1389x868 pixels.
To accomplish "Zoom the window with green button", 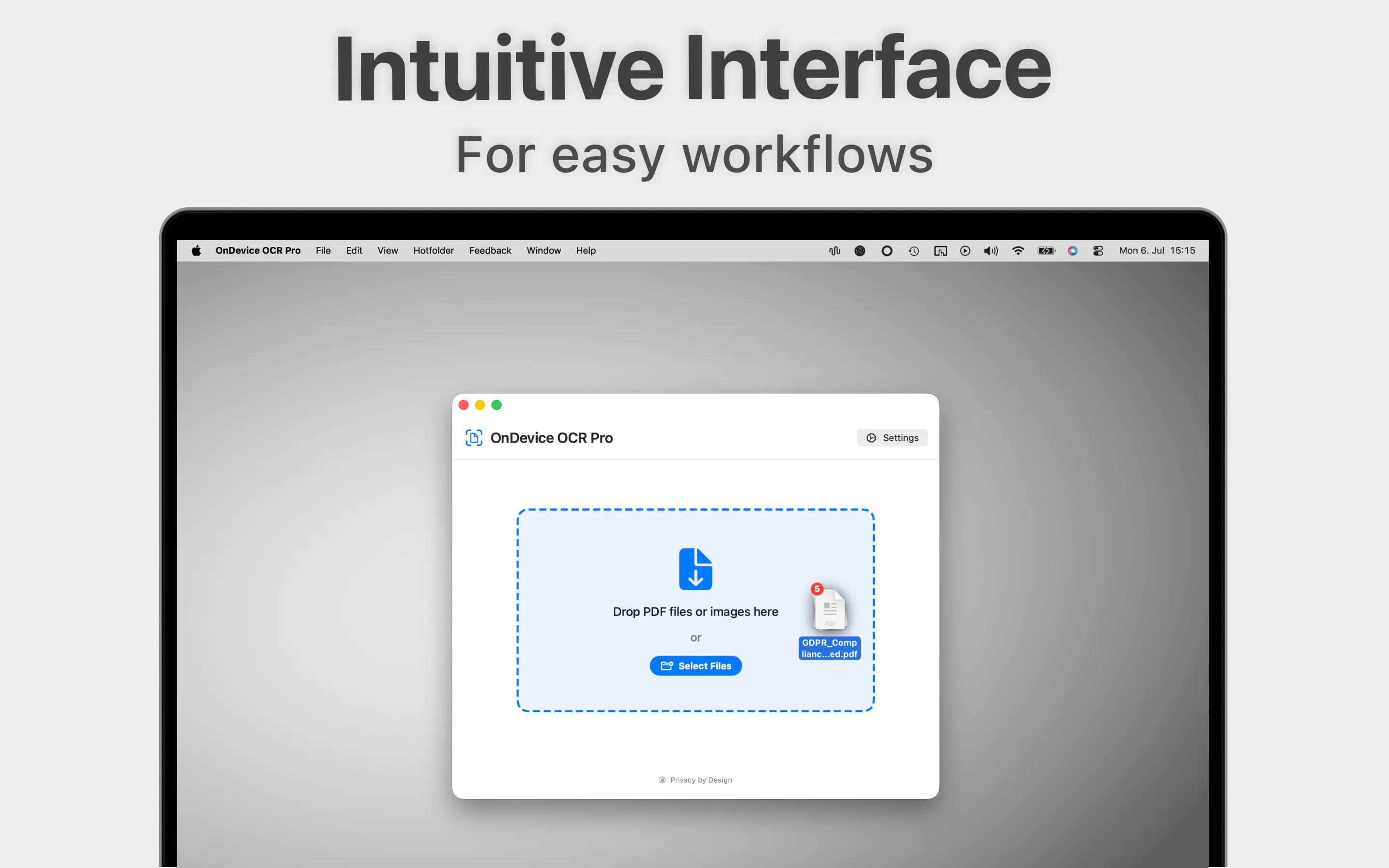I will coord(496,405).
